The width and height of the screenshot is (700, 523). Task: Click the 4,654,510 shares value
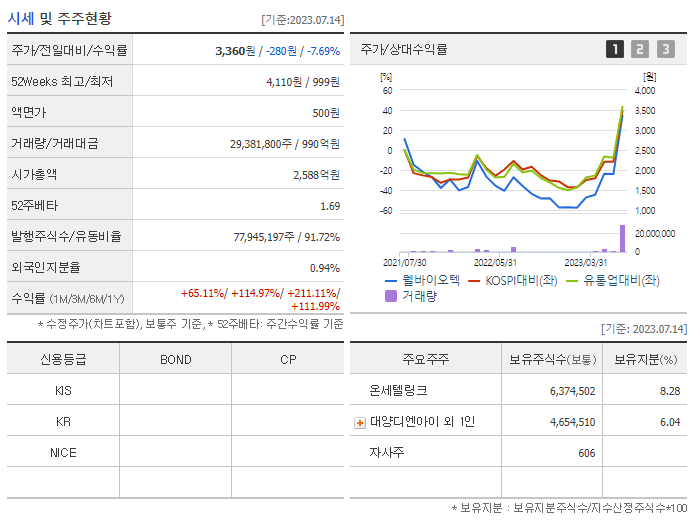(572, 422)
